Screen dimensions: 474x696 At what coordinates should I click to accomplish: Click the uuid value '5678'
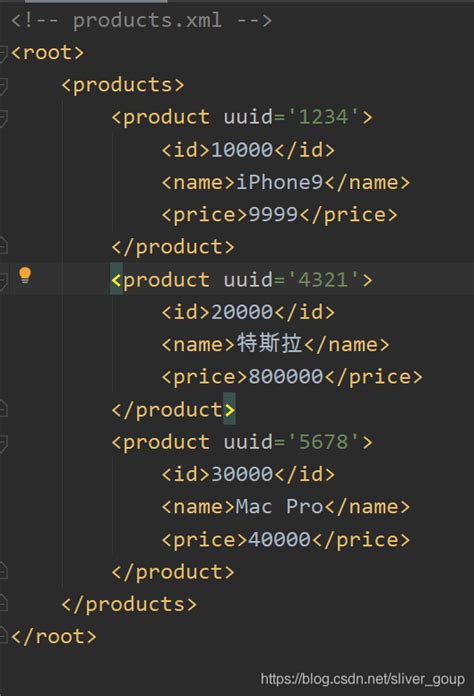coord(324,442)
